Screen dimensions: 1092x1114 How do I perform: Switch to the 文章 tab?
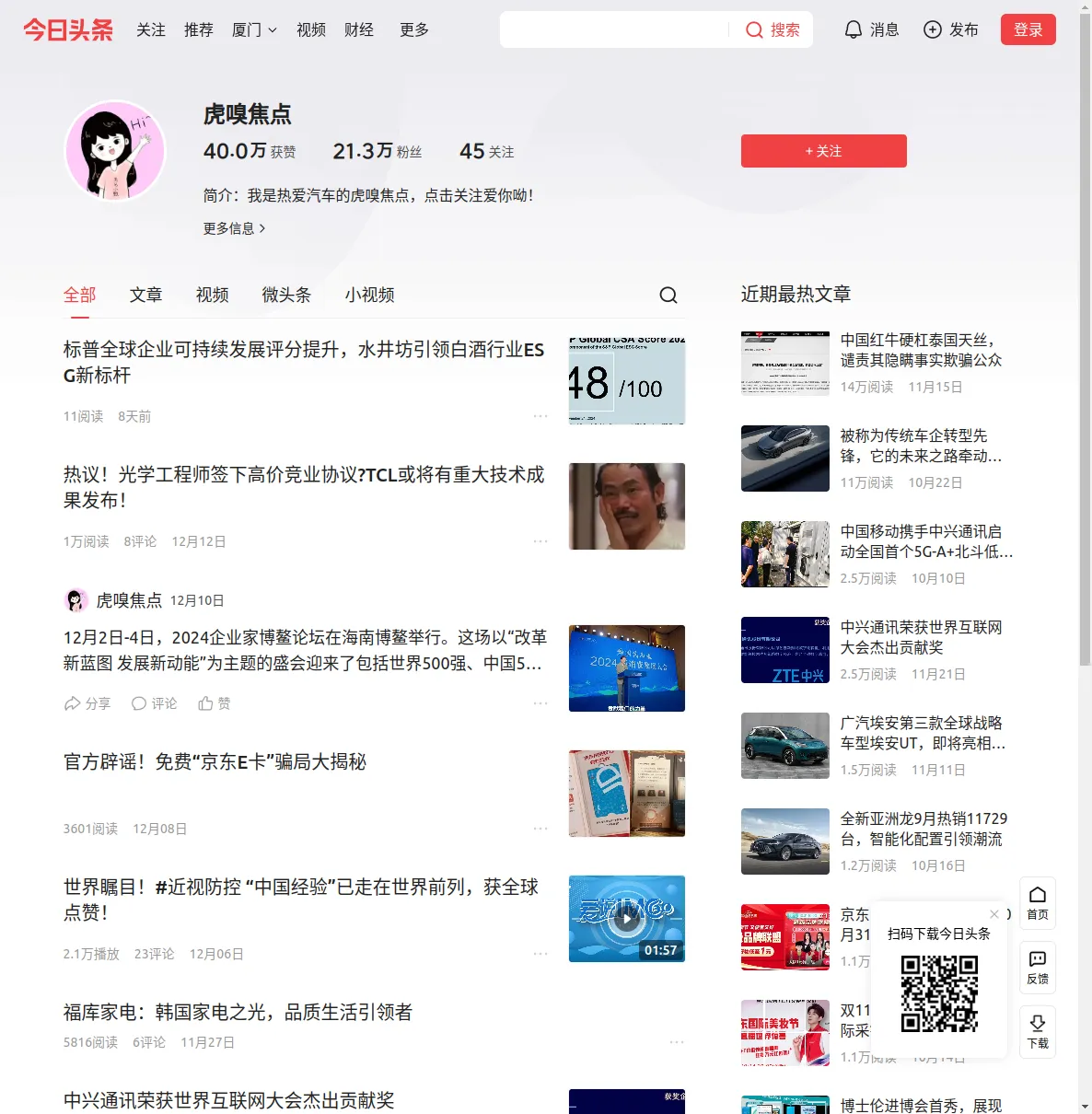coord(146,295)
